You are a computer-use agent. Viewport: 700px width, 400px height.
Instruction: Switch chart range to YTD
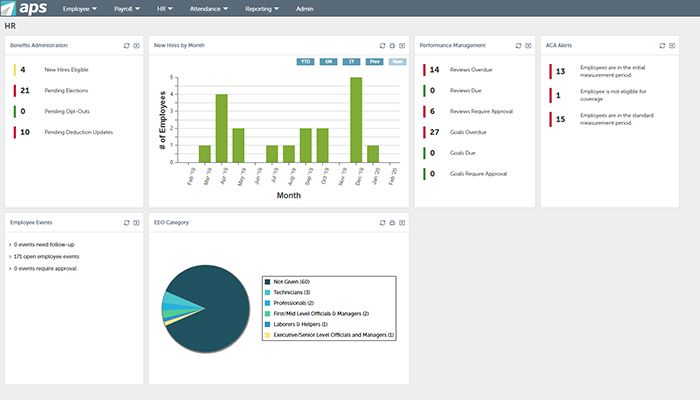click(305, 61)
